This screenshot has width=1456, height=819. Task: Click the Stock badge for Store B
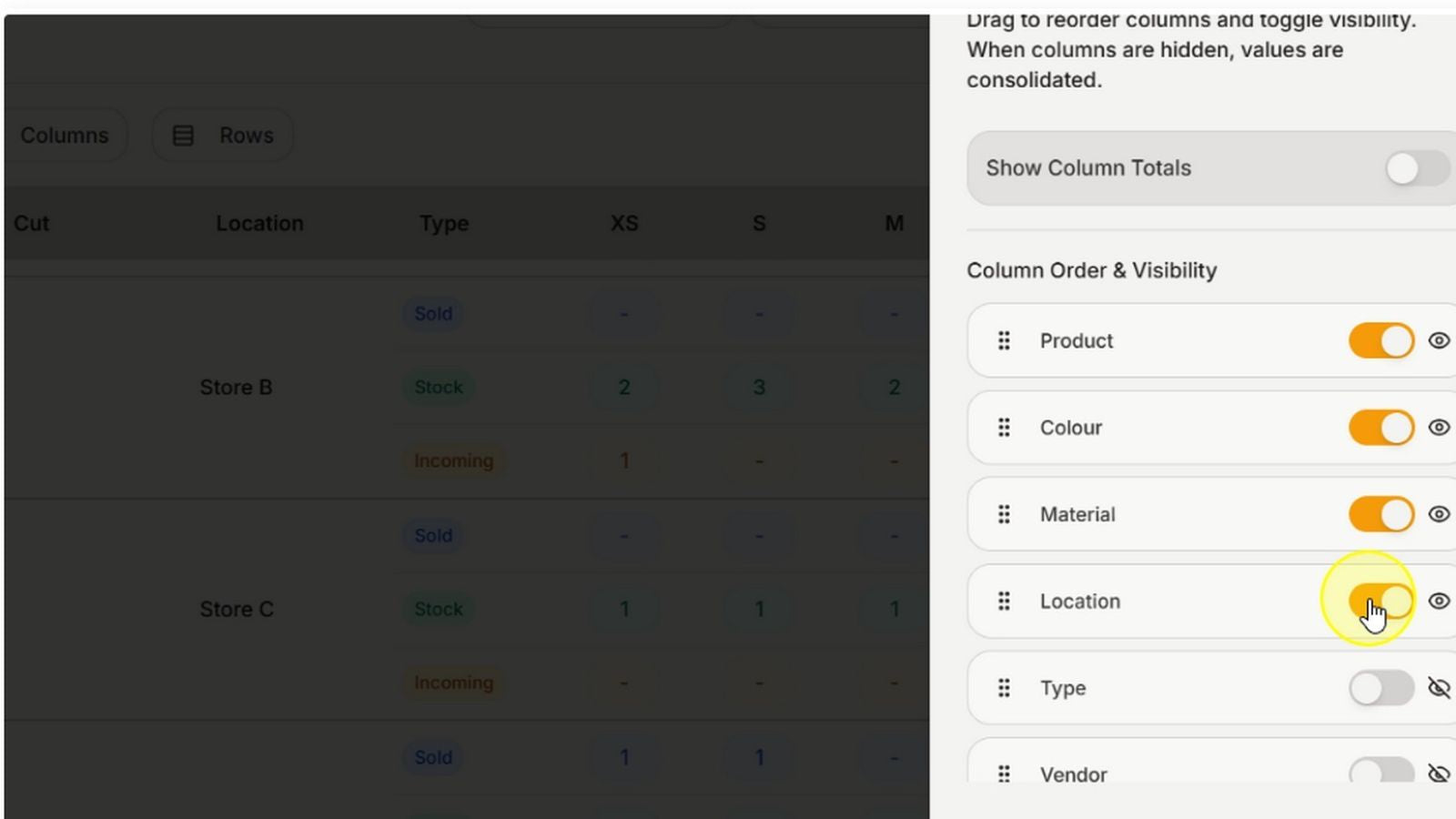pos(439,387)
